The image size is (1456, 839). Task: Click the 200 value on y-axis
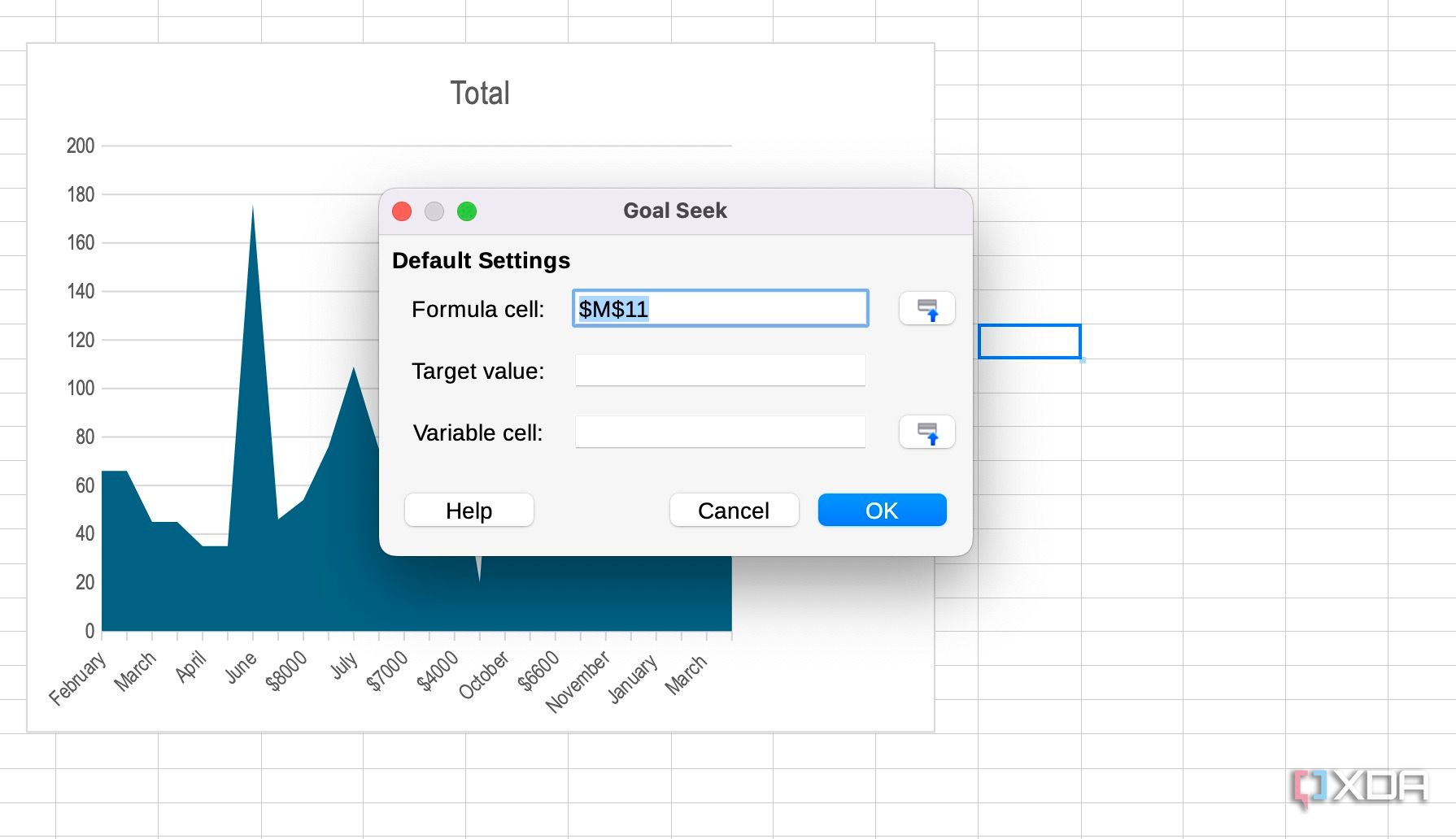tap(81, 146)
